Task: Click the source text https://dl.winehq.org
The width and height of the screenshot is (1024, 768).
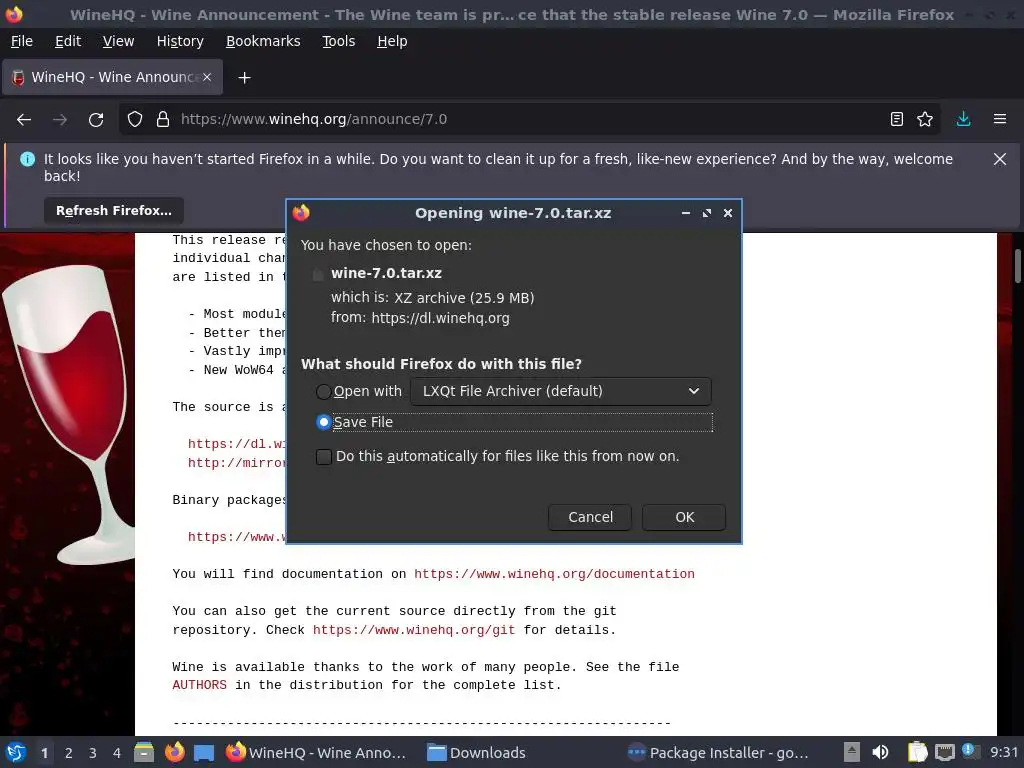Action: pyautogui.click(x=440, y=318)
